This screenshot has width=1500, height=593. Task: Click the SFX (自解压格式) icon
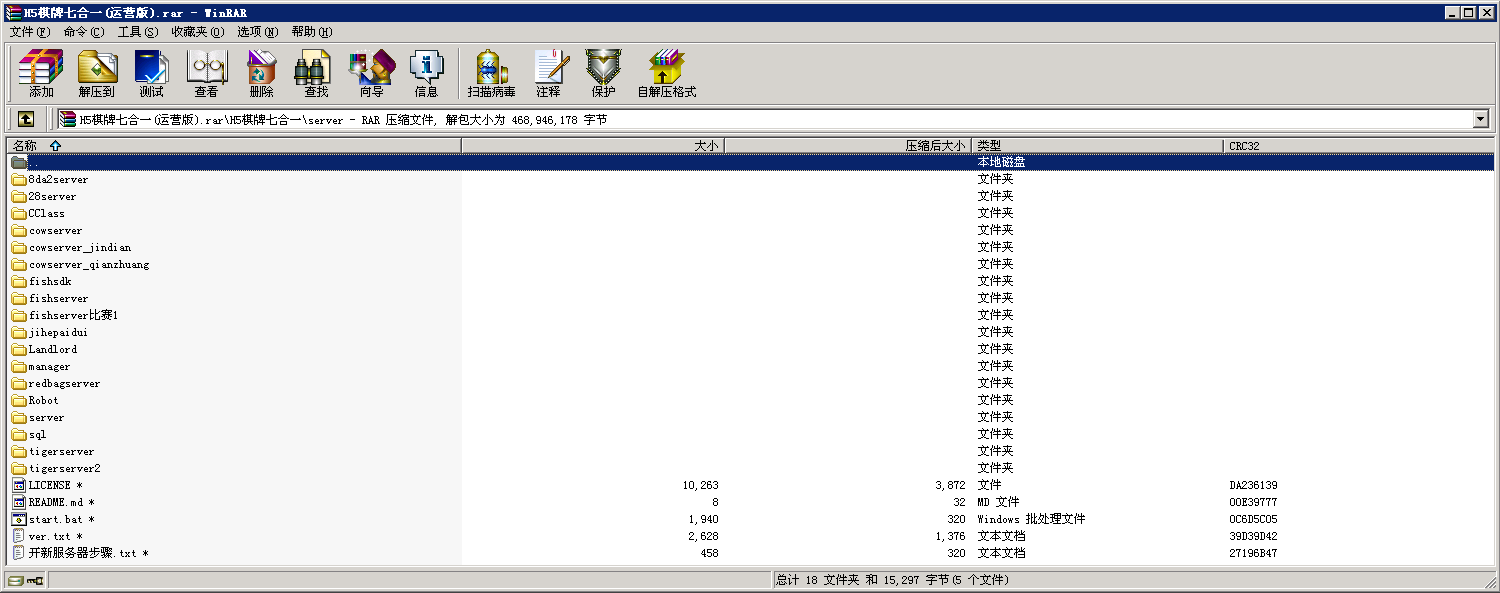point(666,73)
